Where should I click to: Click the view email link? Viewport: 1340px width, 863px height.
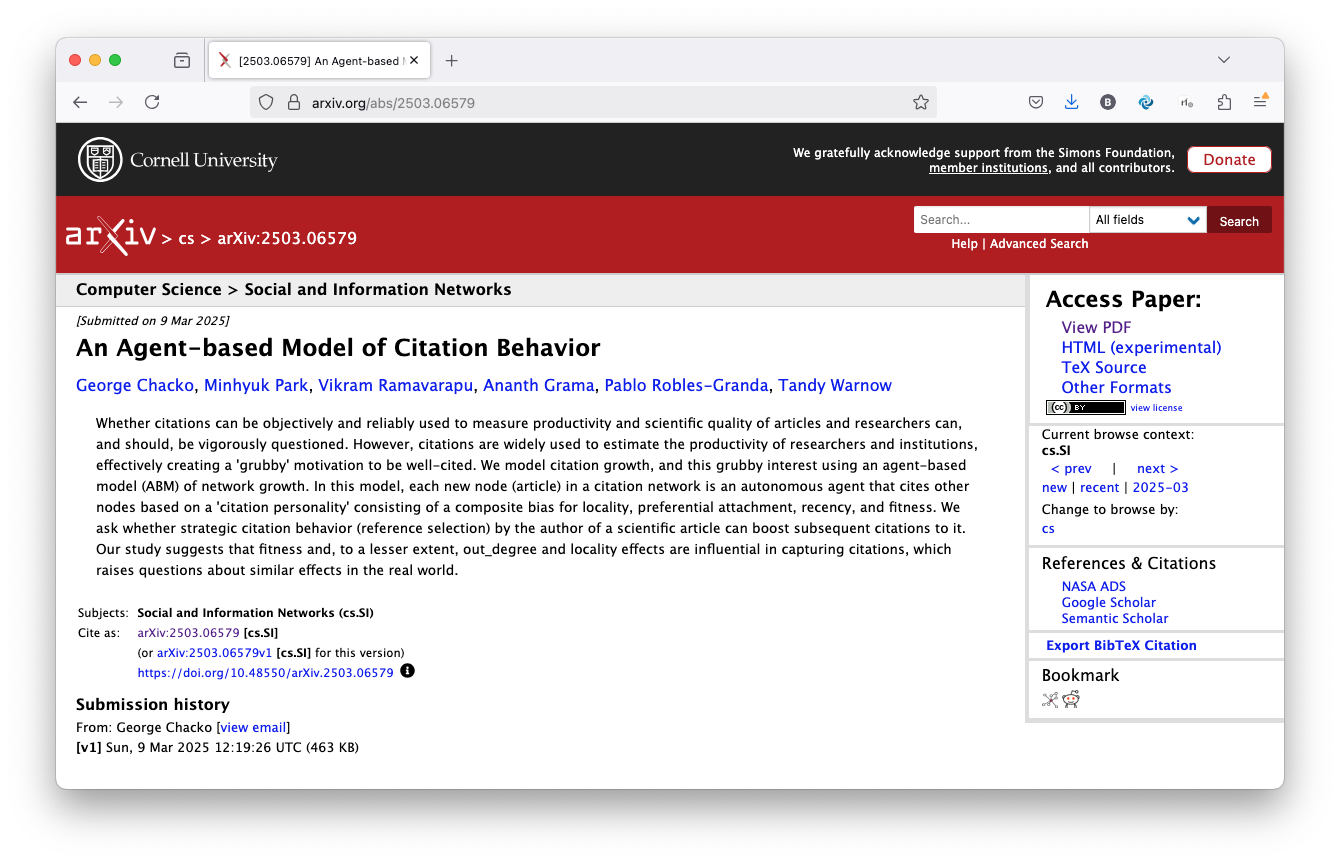(253, 728)
